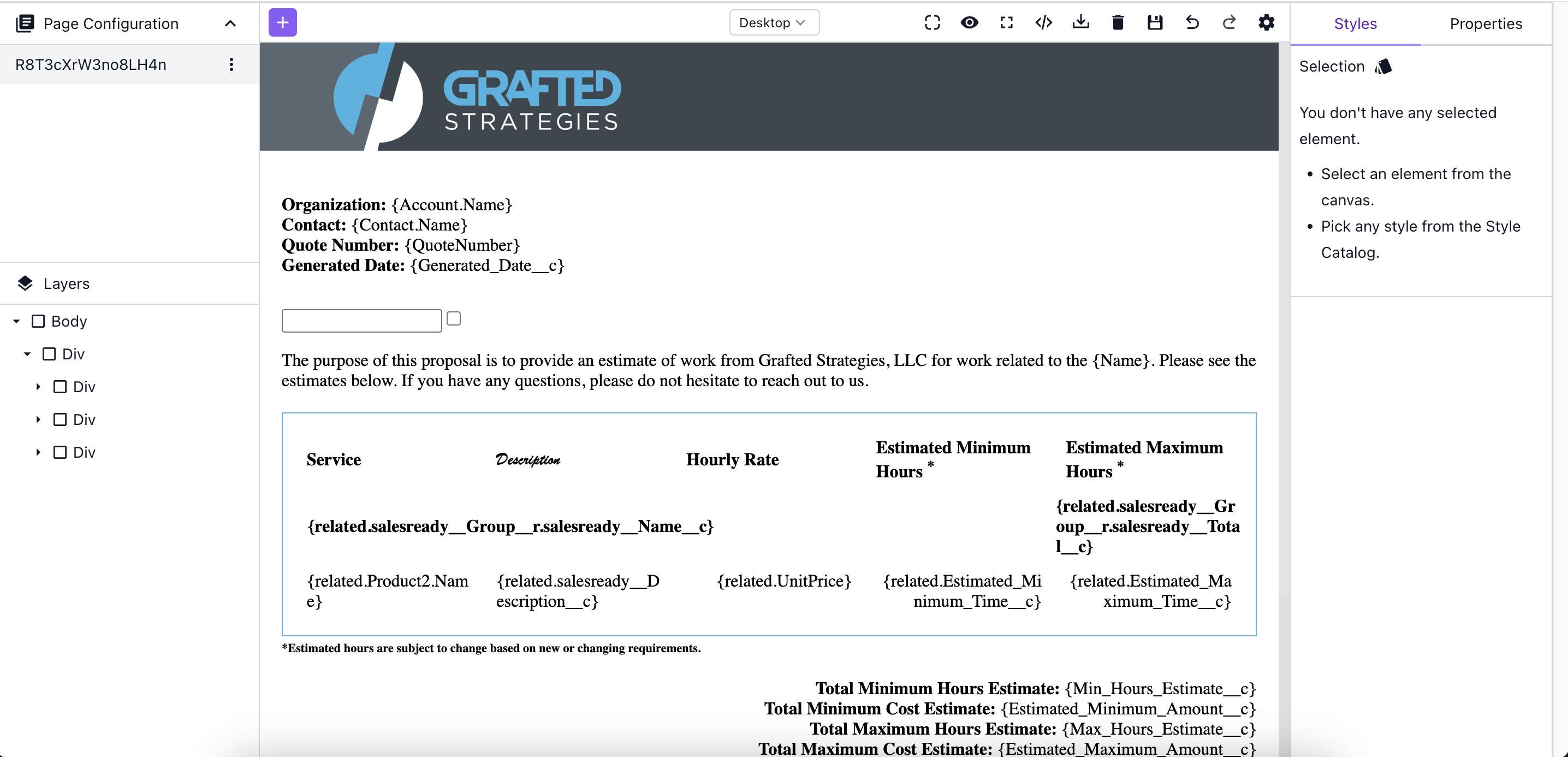Toggle the Body layer checkbox
The image size is (1568, 757).
(38, 321)
